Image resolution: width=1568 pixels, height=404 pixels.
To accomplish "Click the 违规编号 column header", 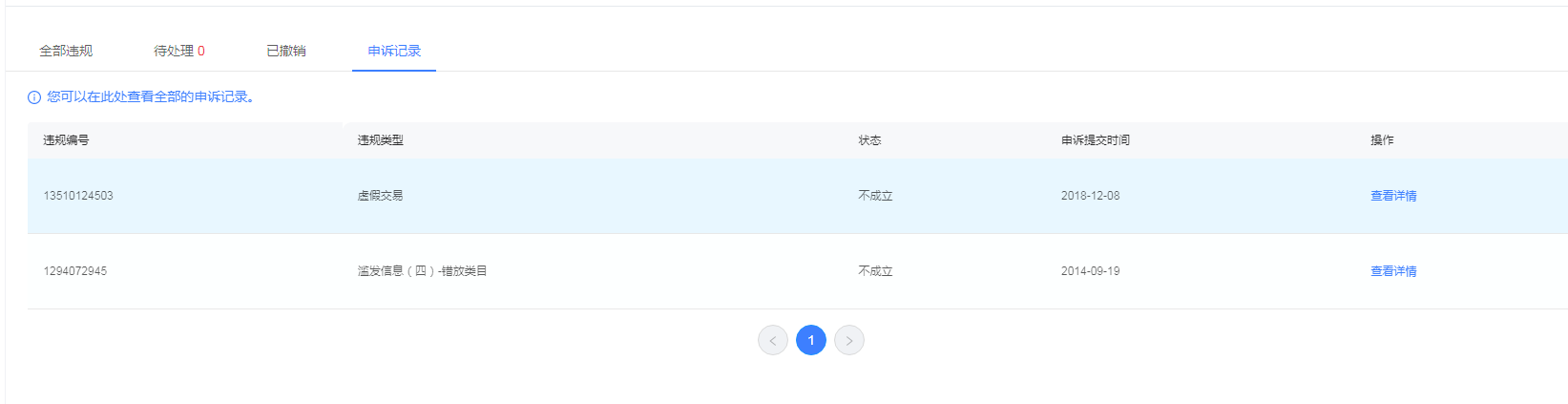I will coord(66,140).
